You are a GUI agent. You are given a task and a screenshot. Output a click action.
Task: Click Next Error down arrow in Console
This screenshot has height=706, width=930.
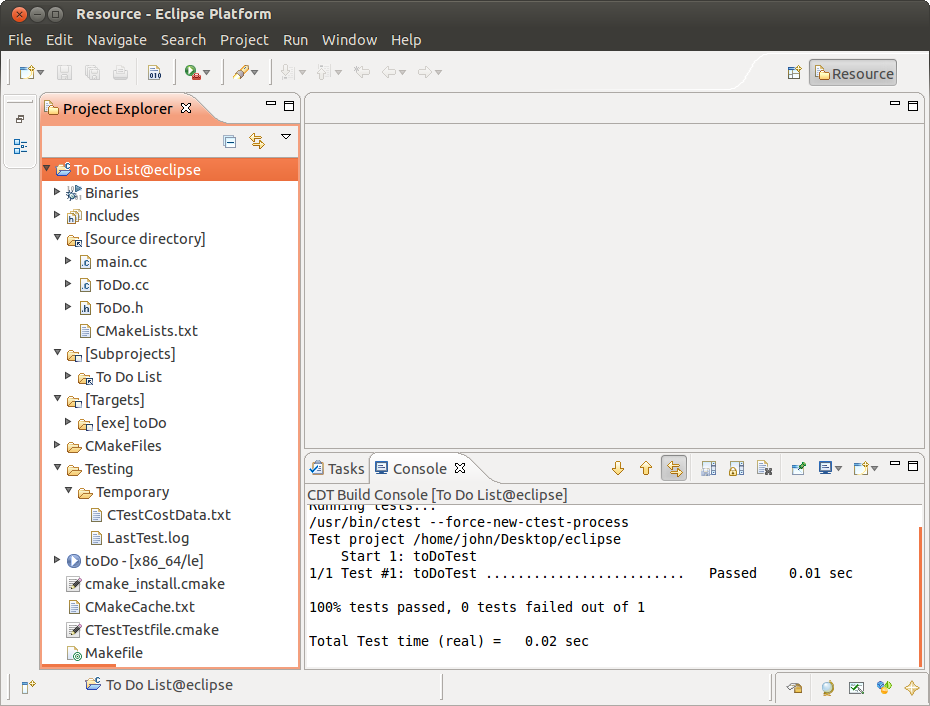tap(618, 469)
